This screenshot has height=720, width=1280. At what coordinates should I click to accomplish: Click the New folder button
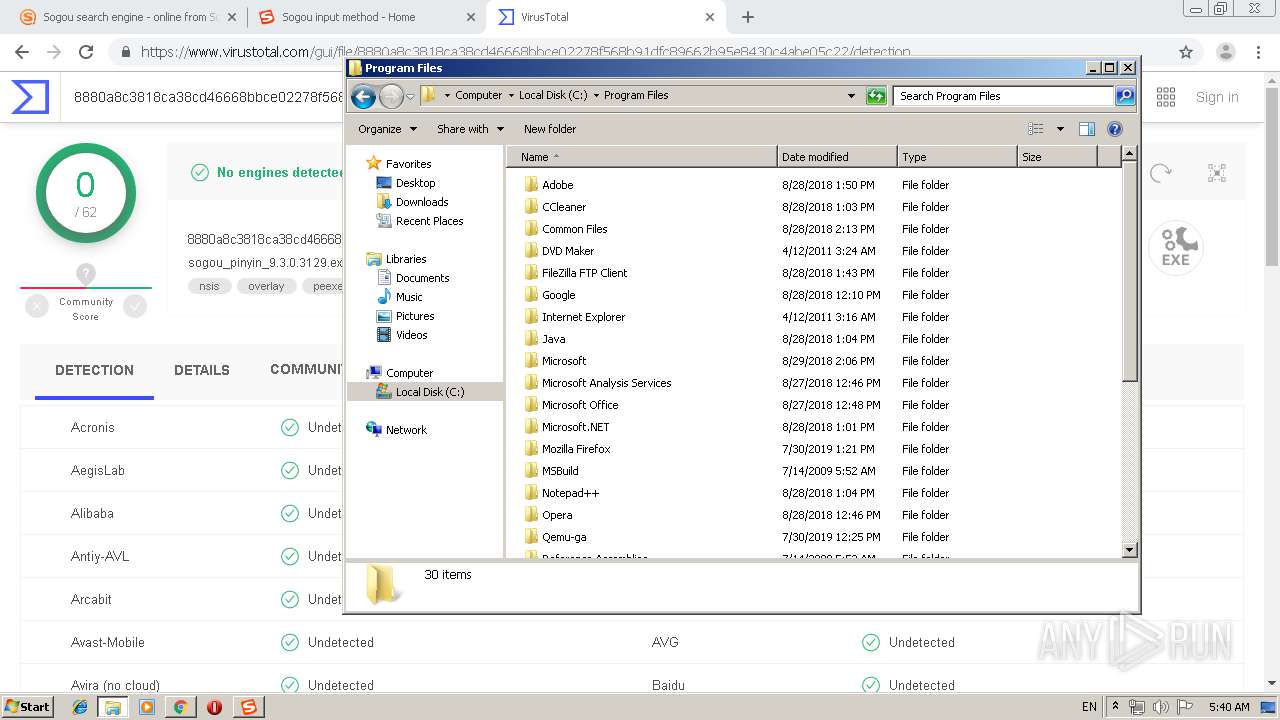550,129
